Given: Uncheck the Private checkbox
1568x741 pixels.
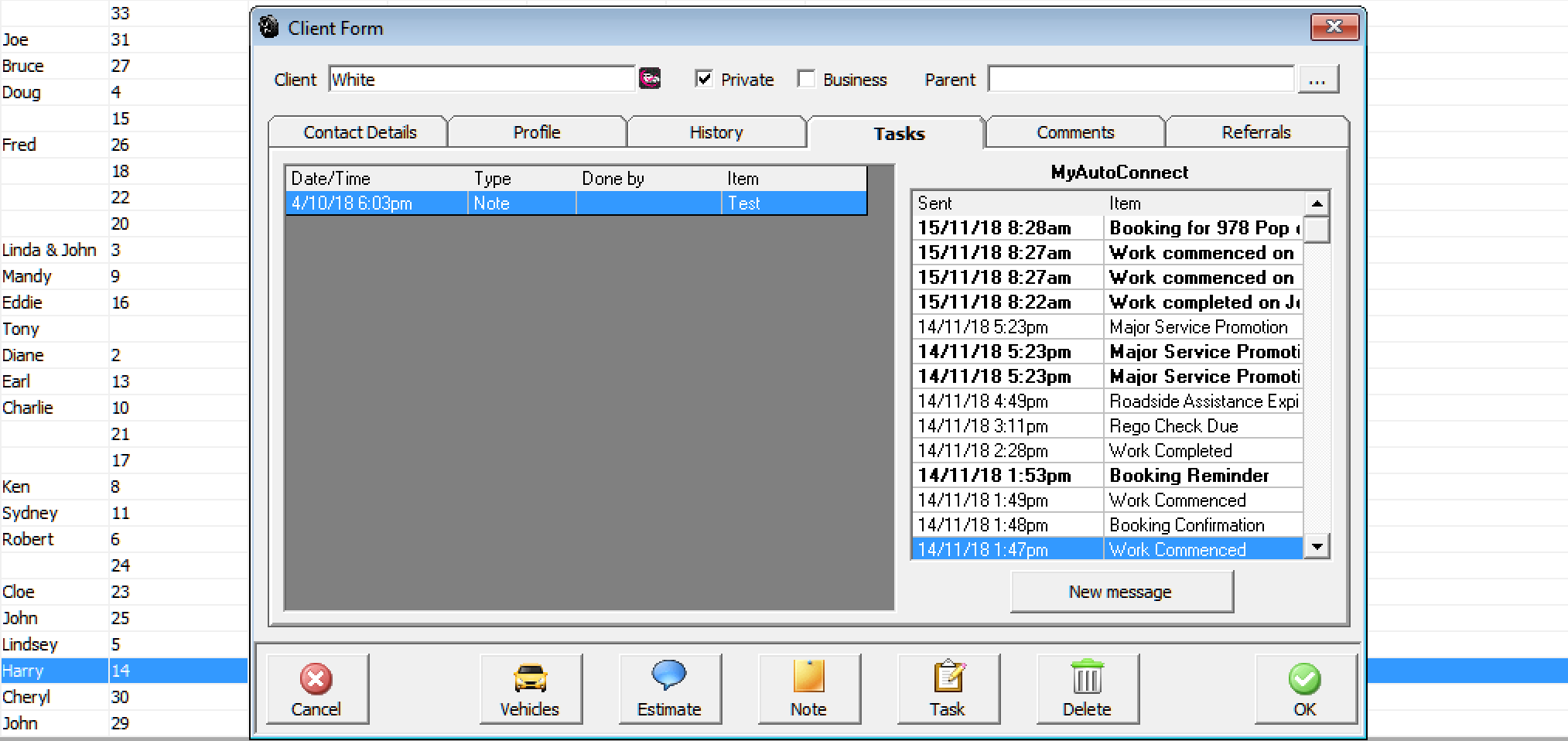Looking at the screenshot, I should (704, 79).
